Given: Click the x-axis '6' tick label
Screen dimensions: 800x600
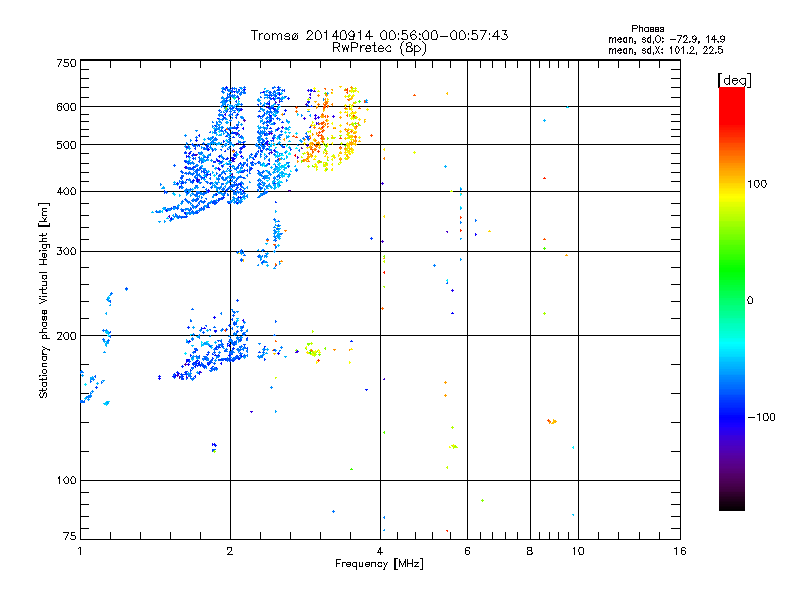Looking at the screenshot, I should 467,551.
